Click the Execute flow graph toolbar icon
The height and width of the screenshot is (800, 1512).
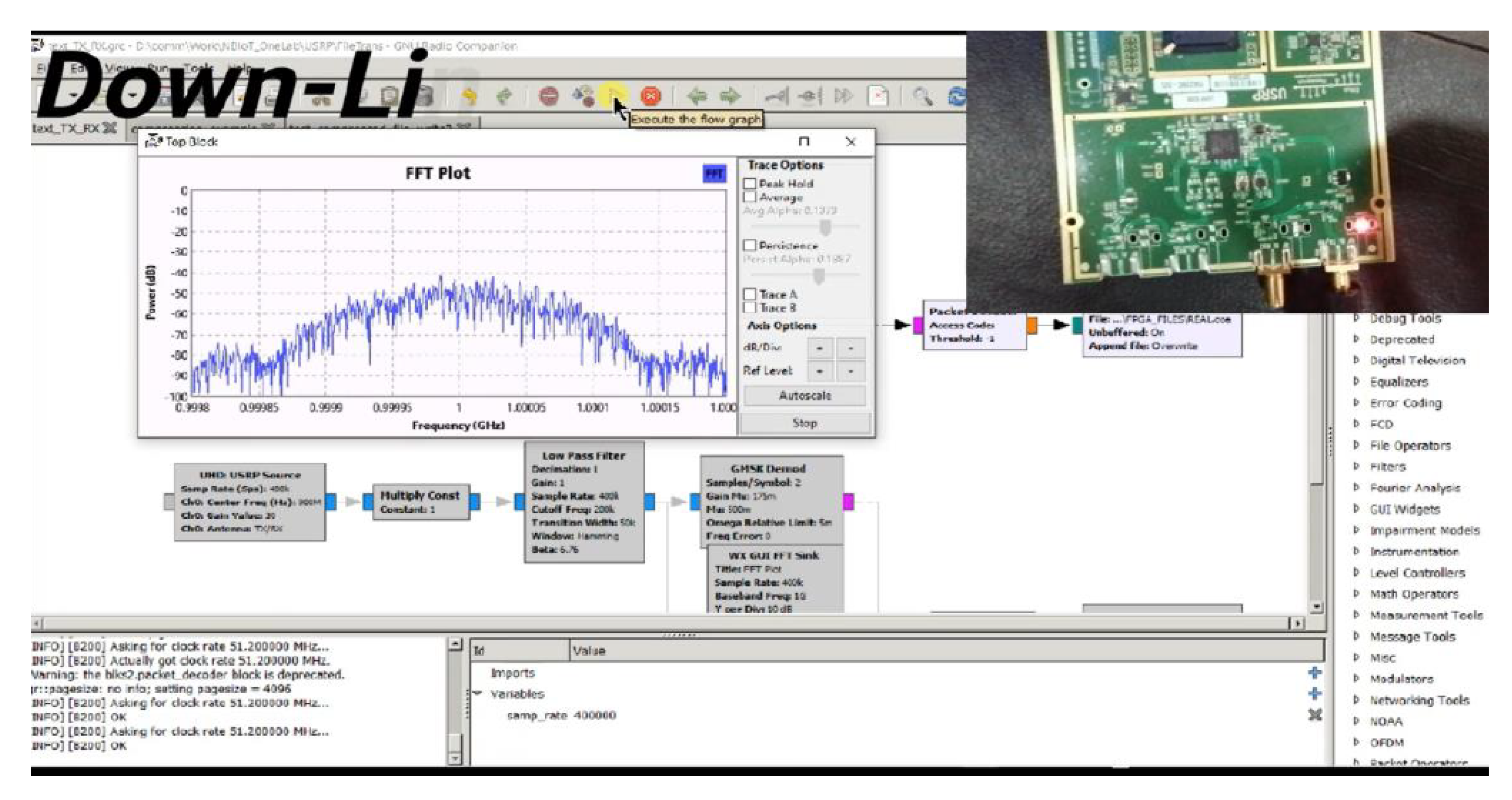[613, 94]
